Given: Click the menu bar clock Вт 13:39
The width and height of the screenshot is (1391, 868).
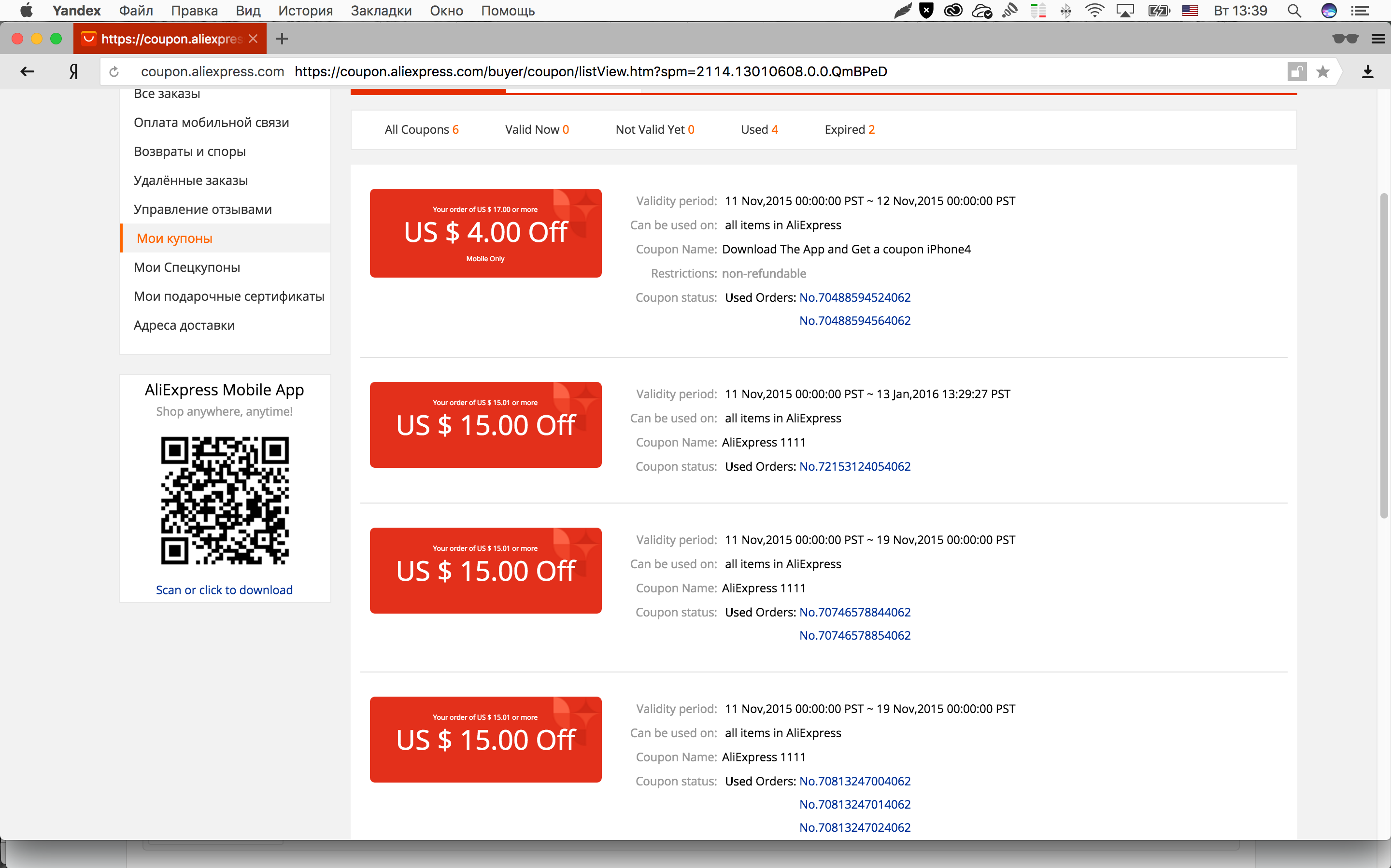Looking at the screenshot, I should coord(1240,10).
